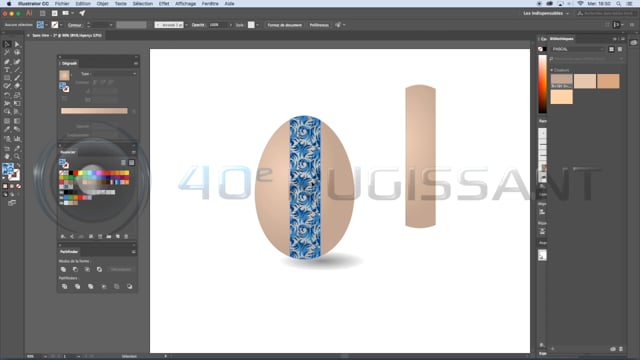Click the Pathfinder Divide icon

64,287
